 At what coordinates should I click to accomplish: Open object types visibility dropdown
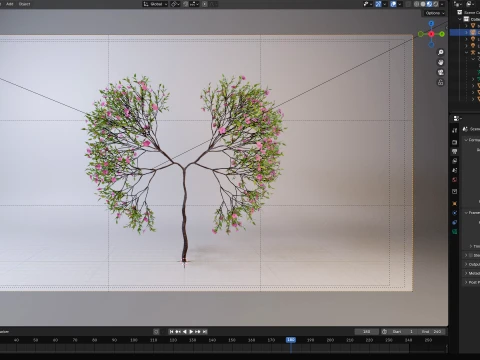click(368, 4)
